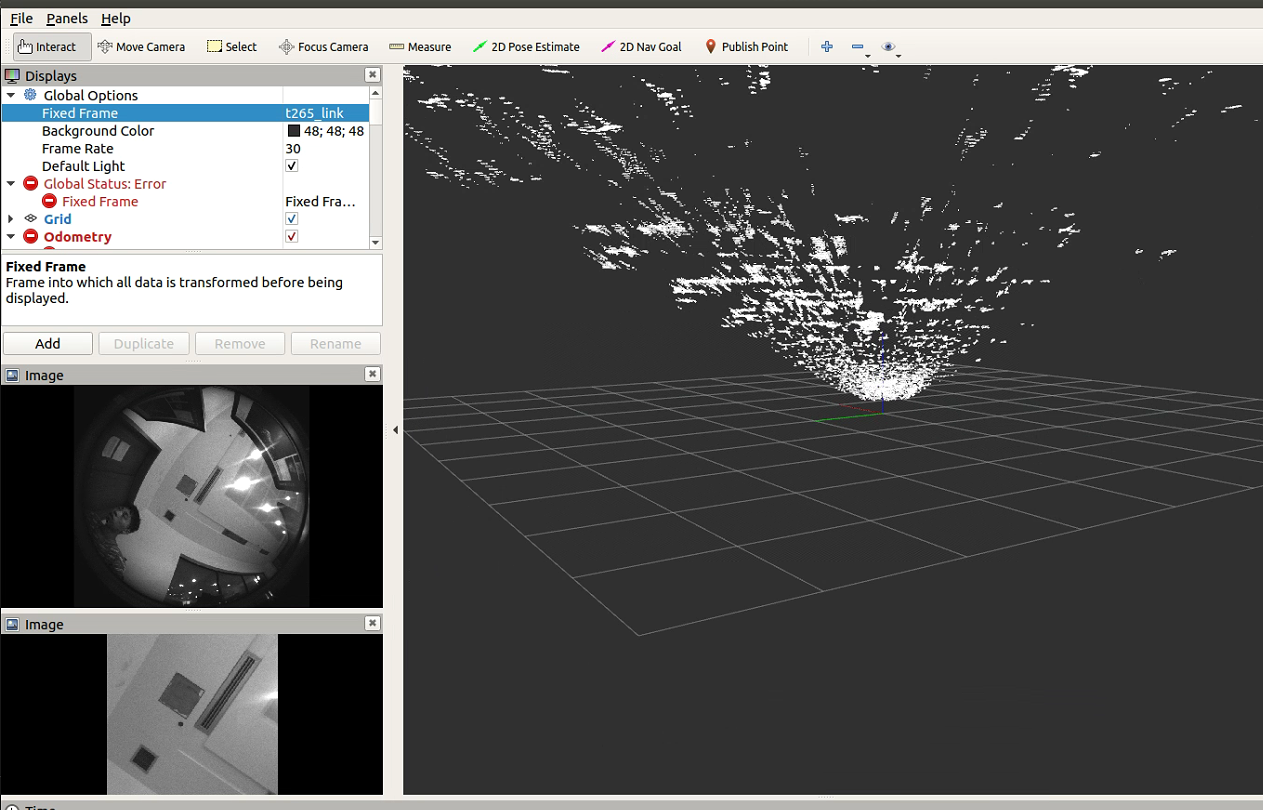Viewport: 1263px width, 810px height.
Task: Select the Publish Point tool
Action: 746,47
